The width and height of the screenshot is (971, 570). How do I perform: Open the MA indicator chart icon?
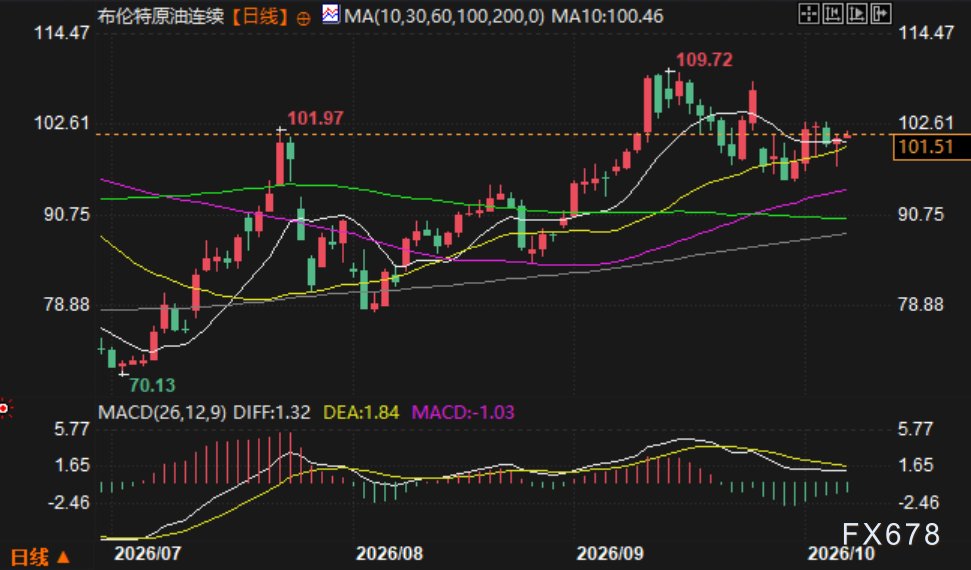click(331, 14)
